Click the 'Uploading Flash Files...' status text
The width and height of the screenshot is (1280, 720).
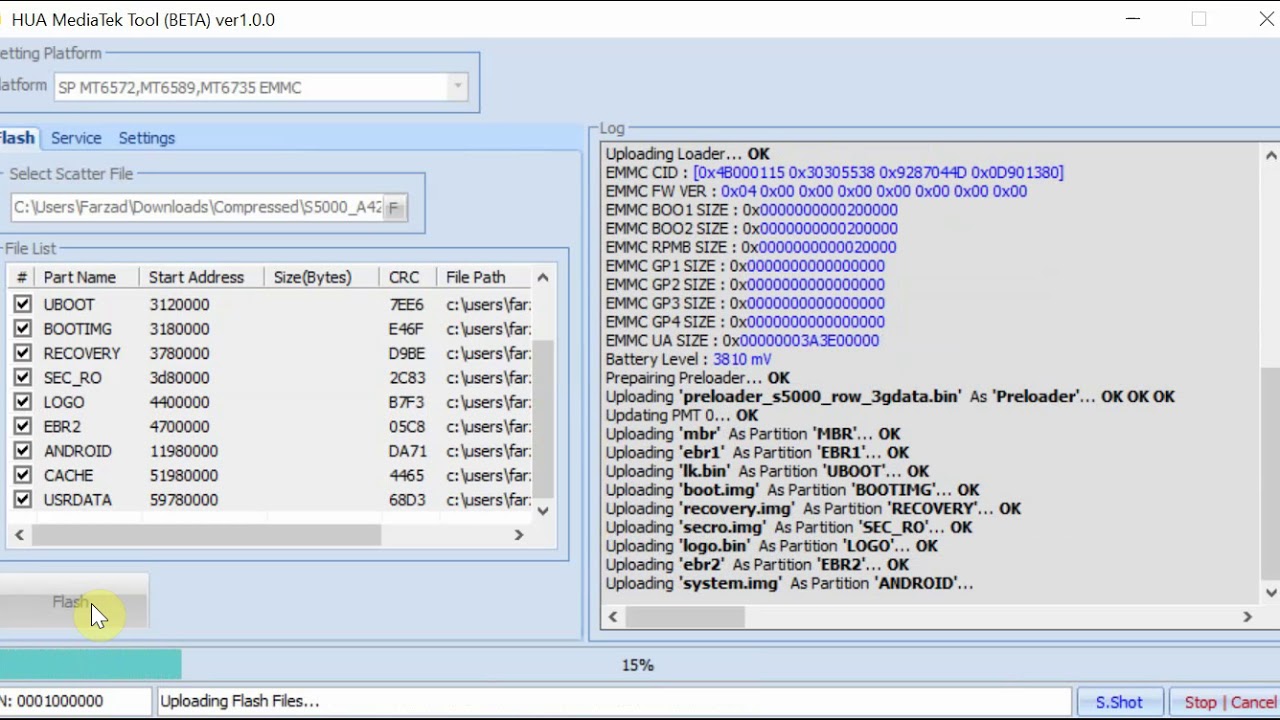240,702
